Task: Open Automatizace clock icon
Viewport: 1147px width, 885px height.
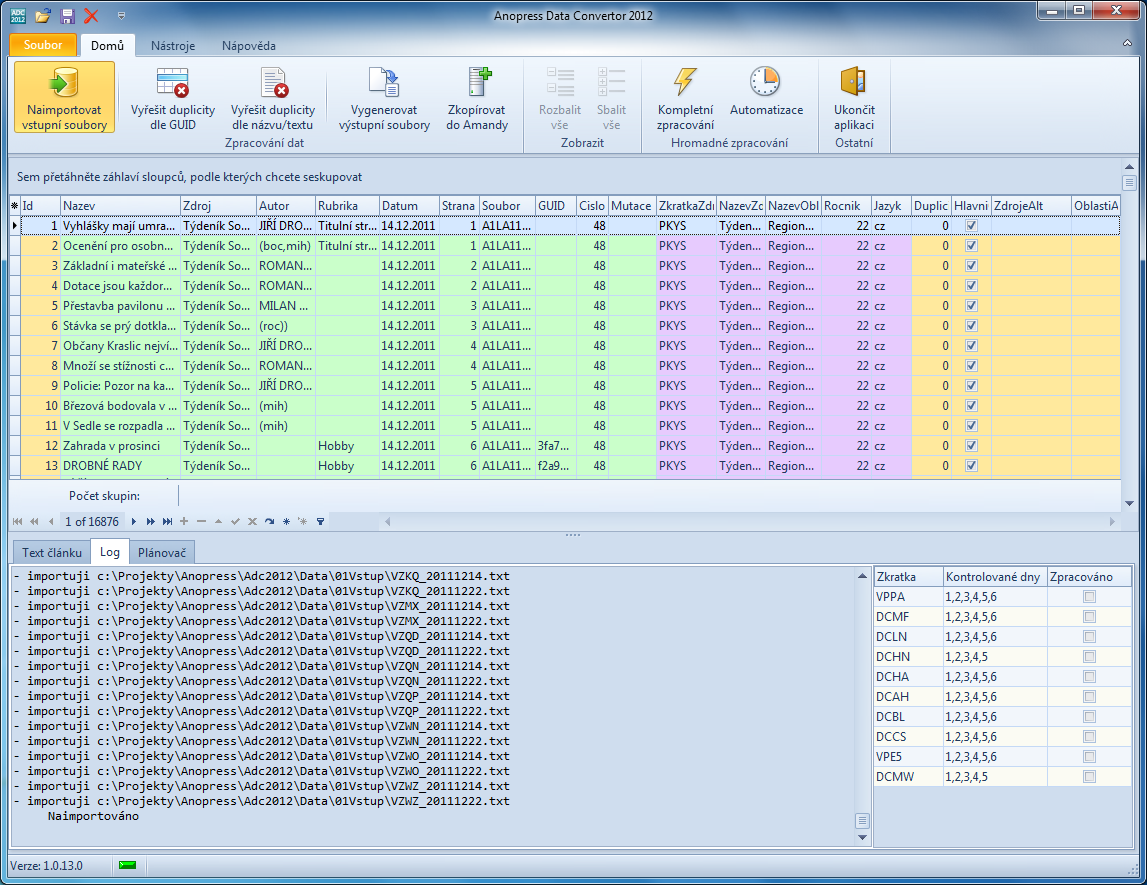Action: (x=765, y=83)
